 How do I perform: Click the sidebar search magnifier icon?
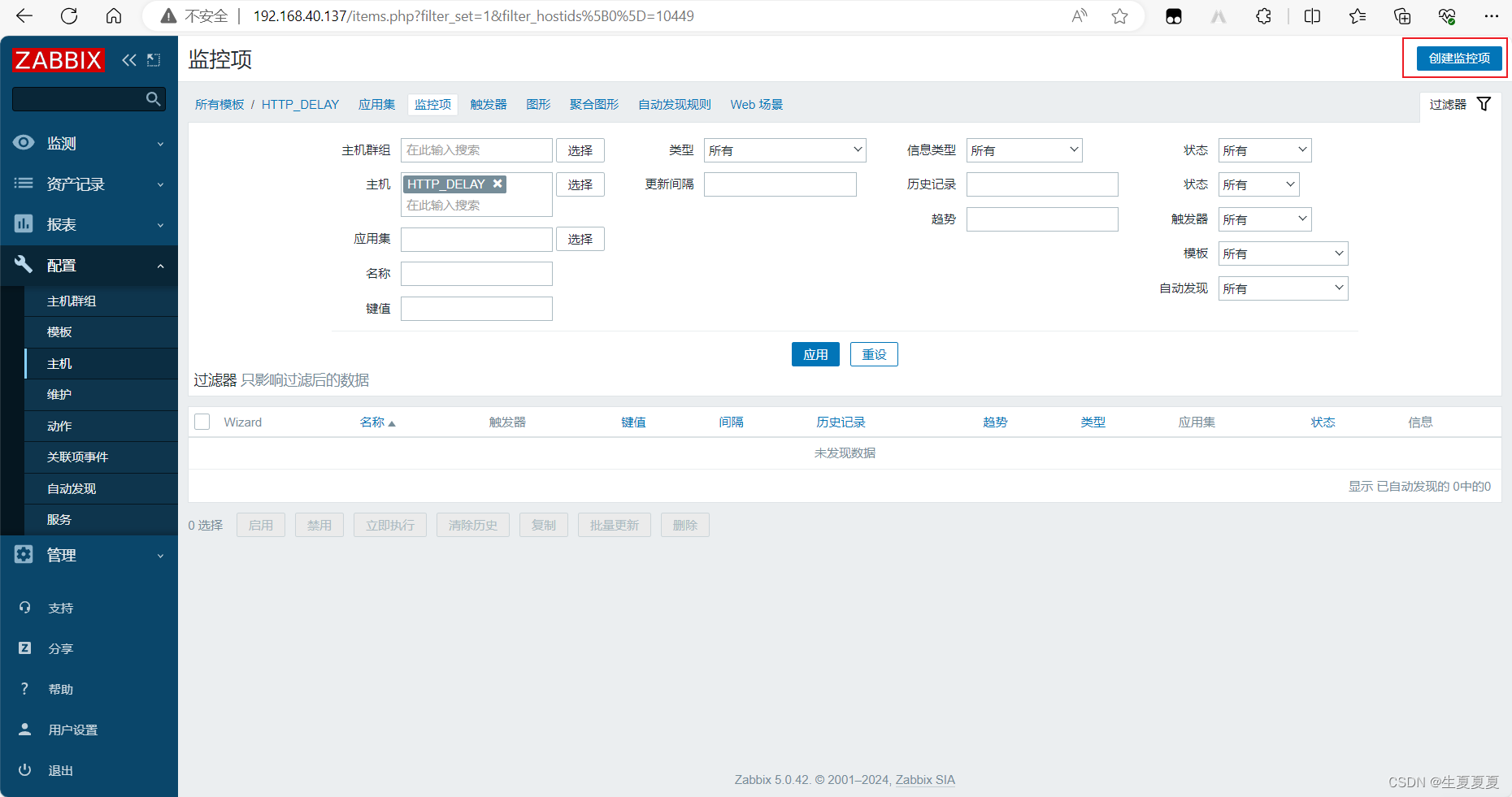point(153,99)
